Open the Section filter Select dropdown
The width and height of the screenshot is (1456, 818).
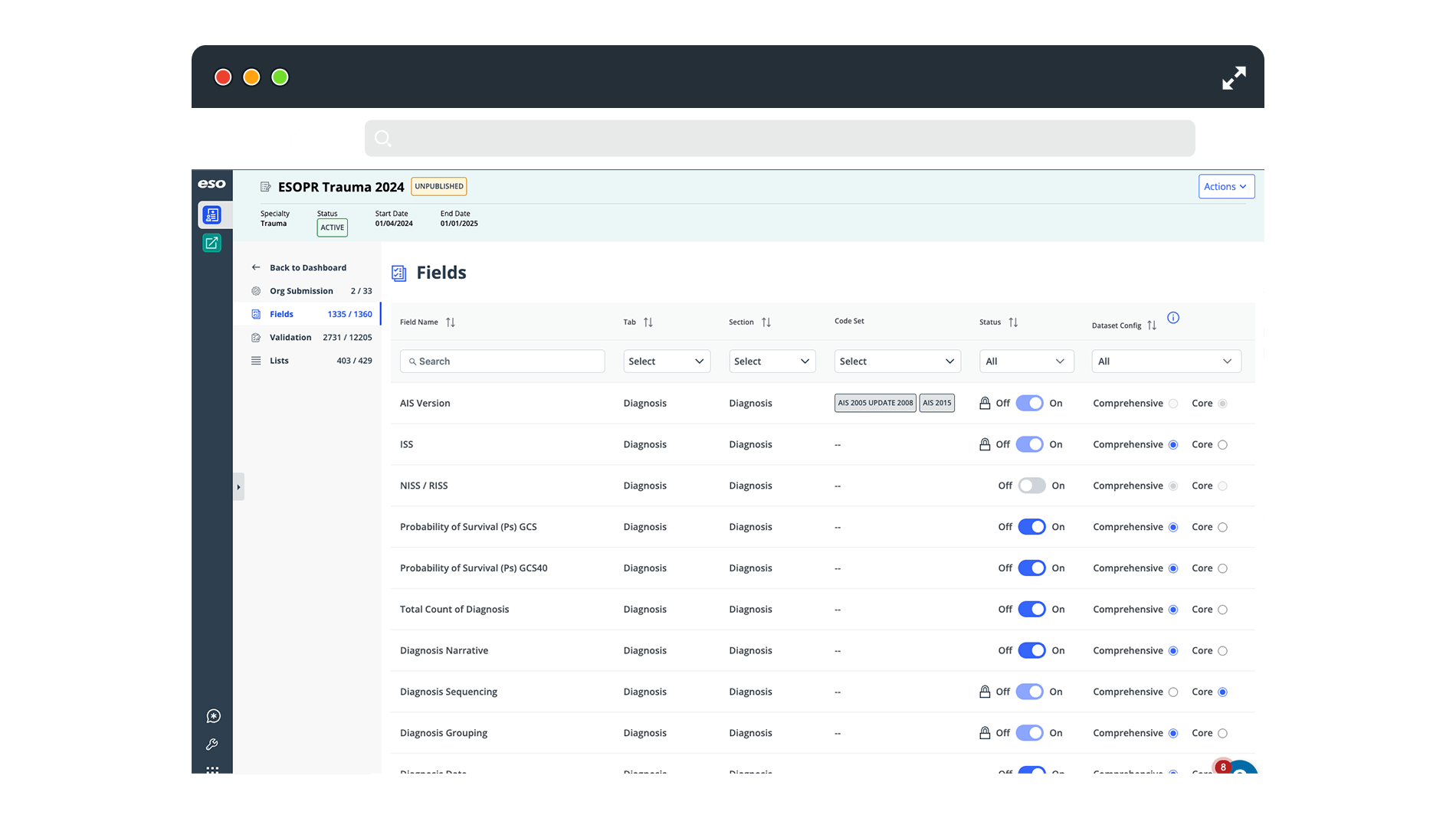772,362
